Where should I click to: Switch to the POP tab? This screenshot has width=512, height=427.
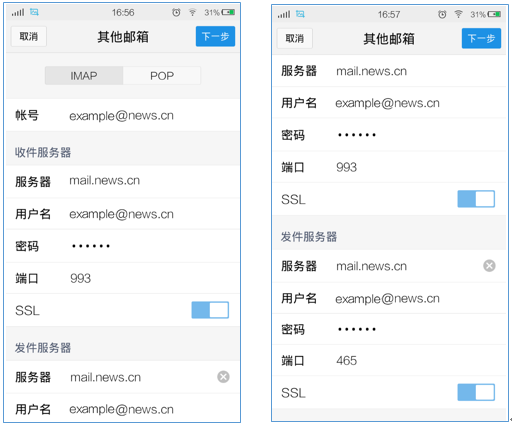click(x=162, y=76)
